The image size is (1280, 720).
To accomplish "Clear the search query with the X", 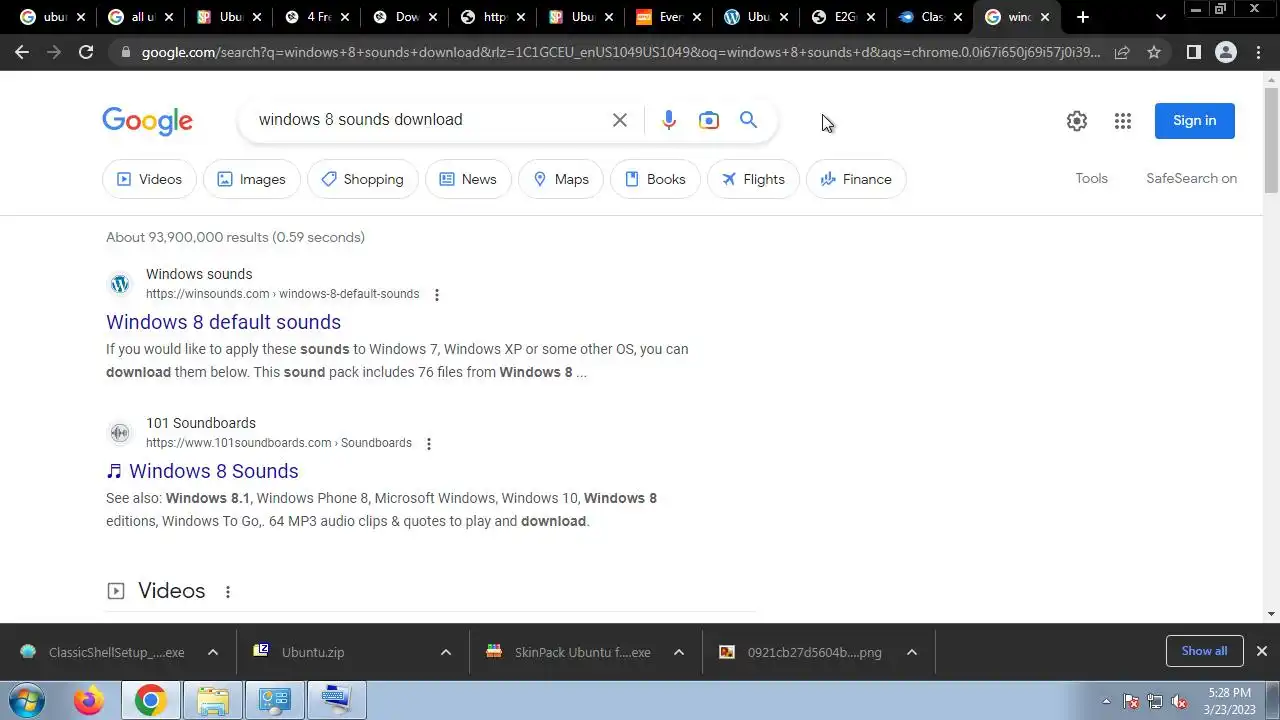I will pos(620,120).
